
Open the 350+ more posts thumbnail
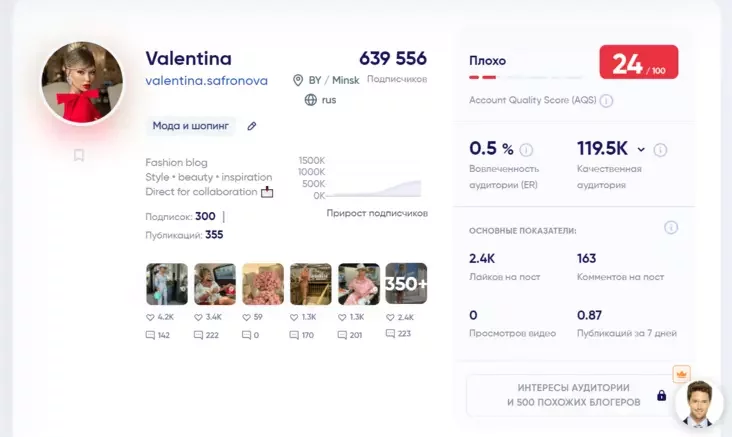[x=406, y=284]
